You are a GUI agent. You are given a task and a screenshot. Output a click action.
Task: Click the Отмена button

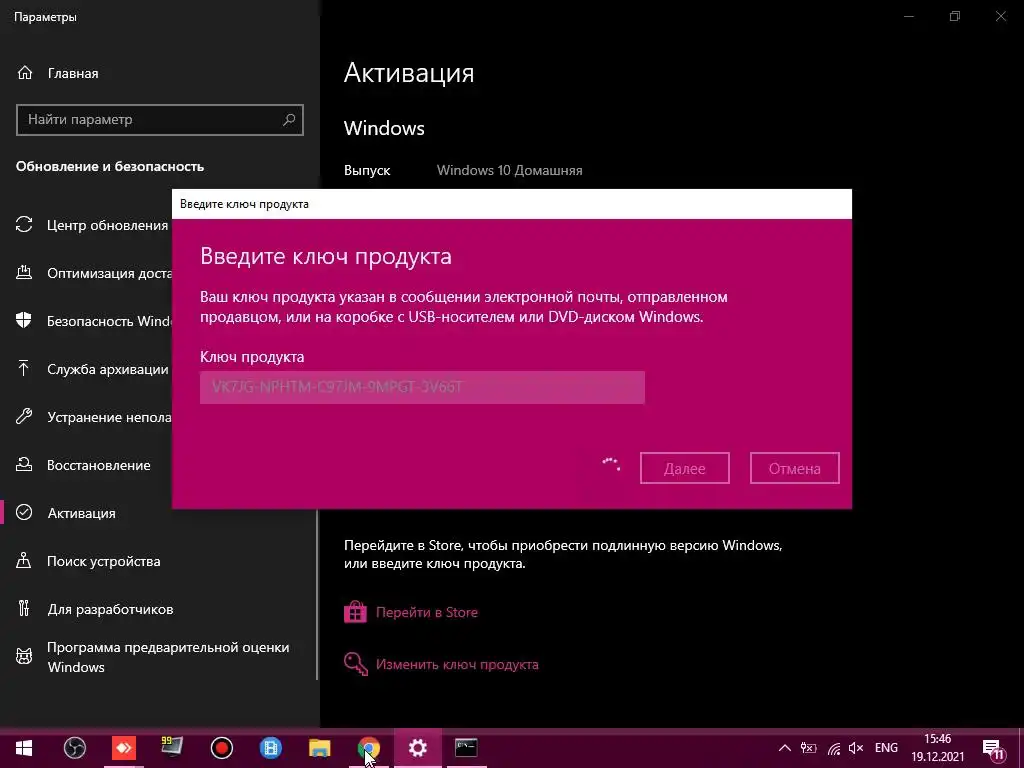[794, 468]
